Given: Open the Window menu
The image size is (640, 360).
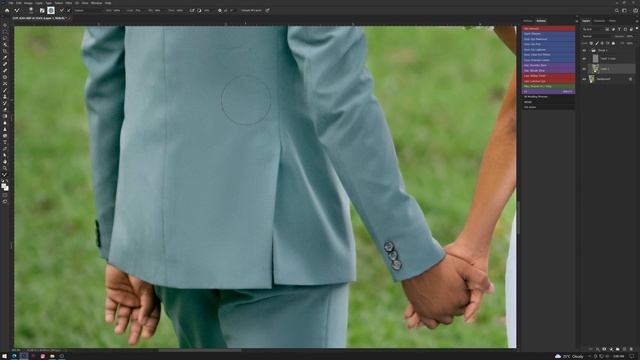Looking at the screenshot, I should tap(96, 3).
